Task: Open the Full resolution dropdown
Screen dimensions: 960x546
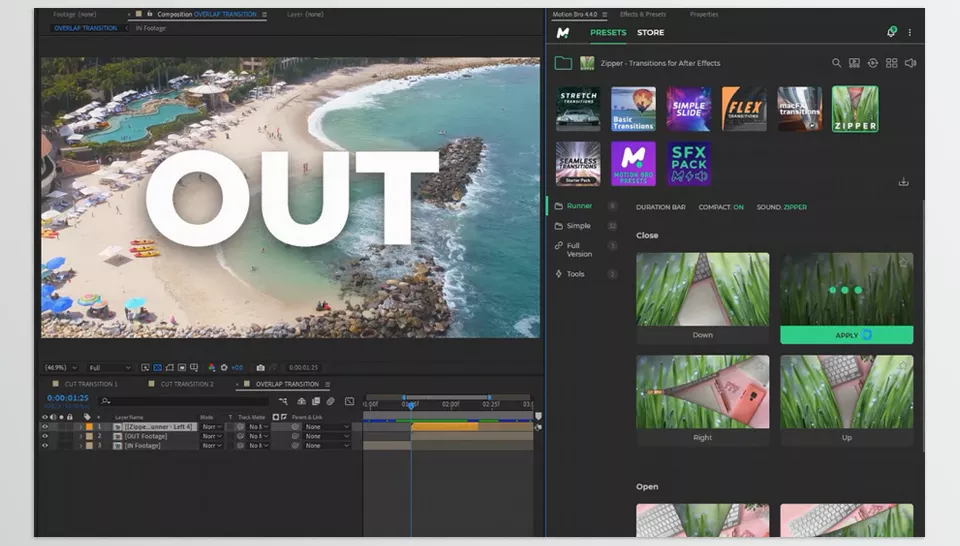Action: coord(110,368)
